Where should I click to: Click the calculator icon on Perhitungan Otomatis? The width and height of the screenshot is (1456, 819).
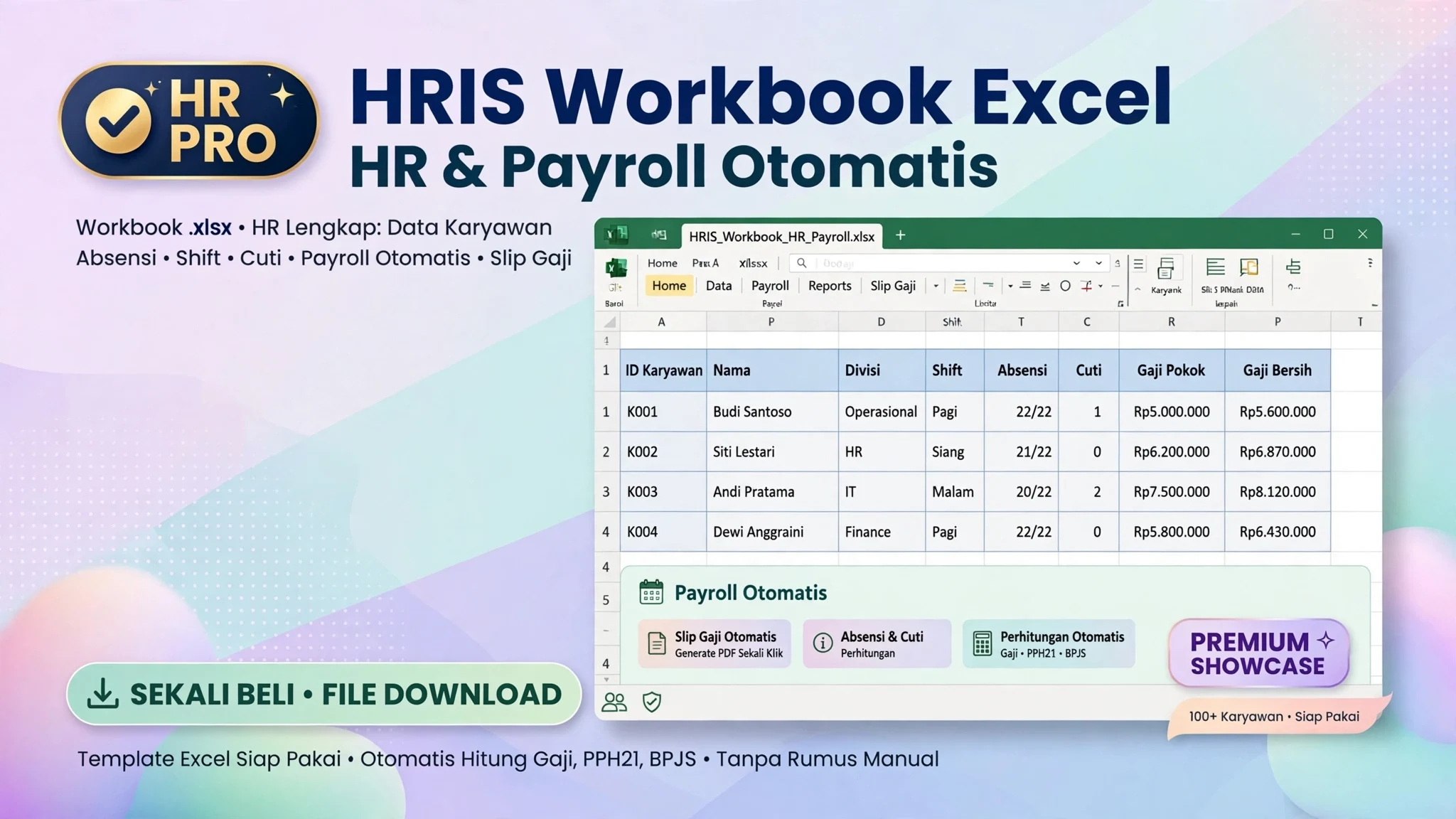(x=982, y=643)
